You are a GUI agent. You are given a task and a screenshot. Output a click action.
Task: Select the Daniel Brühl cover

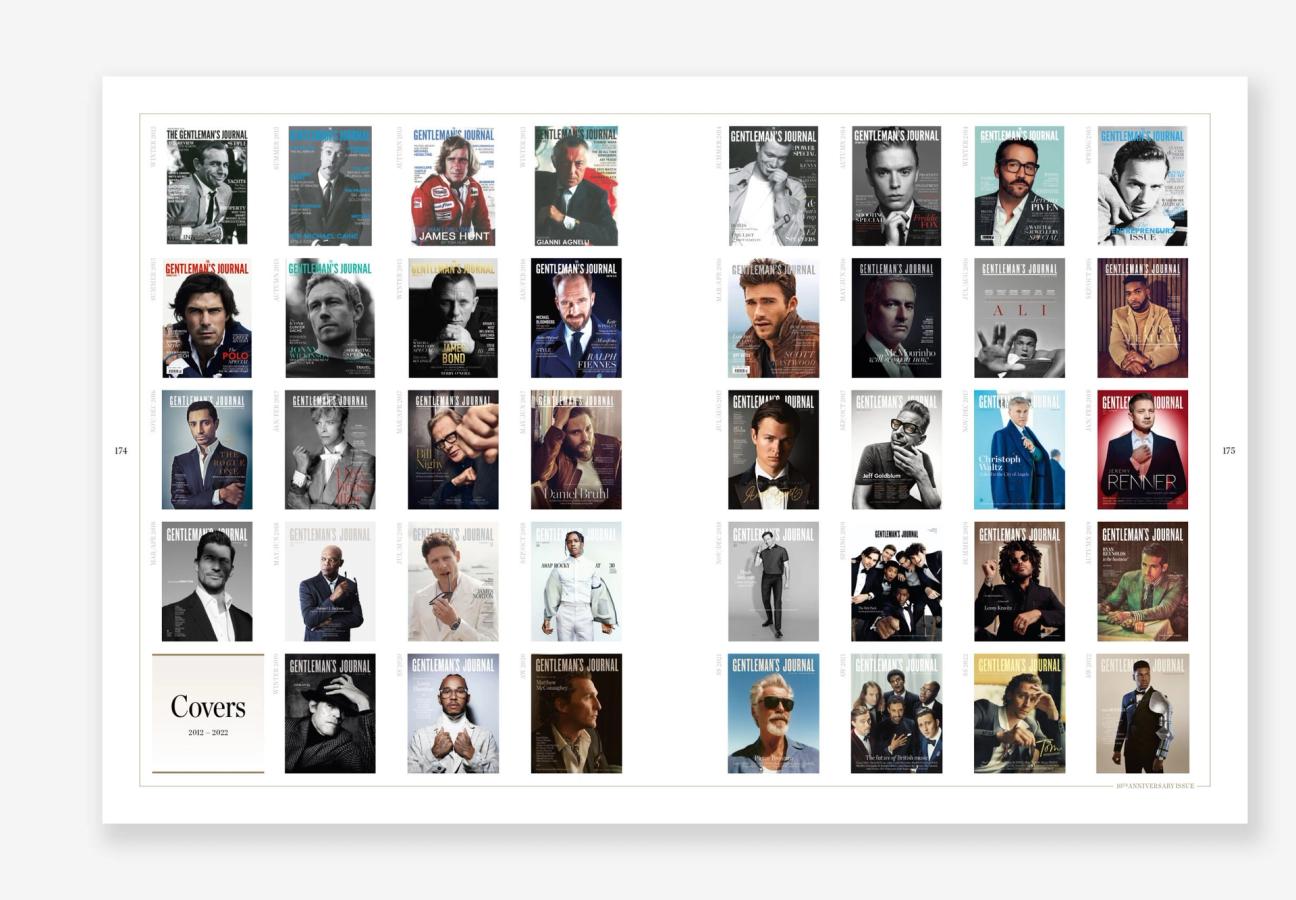pyautogui.click(x=576, y=450)
